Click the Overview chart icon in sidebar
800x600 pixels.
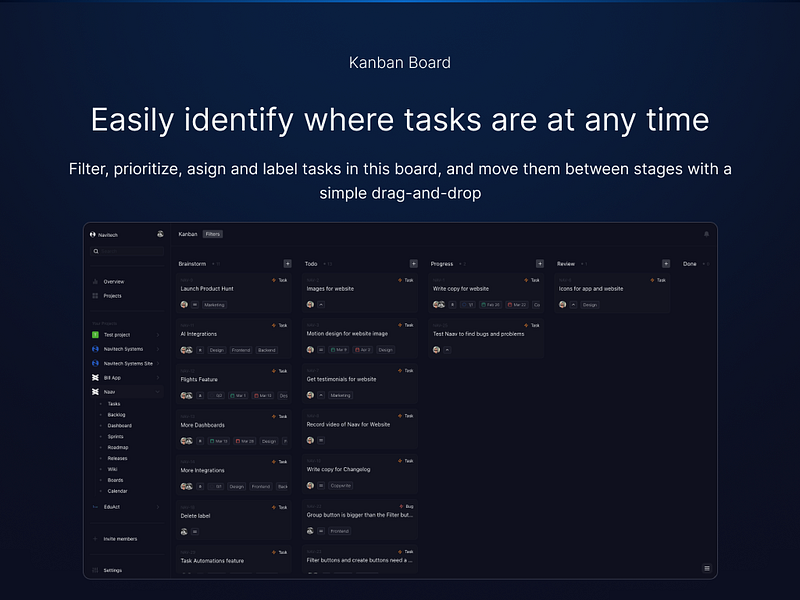(x=95, y=282)
